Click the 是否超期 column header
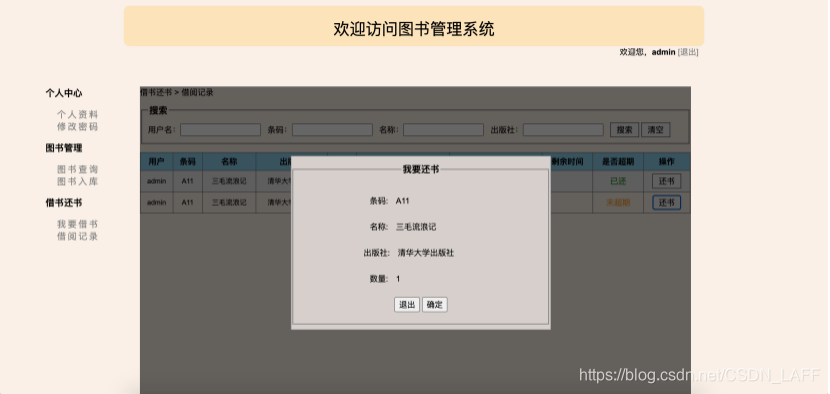The height and width of the screenshot is (394, 830). point(618,162)
